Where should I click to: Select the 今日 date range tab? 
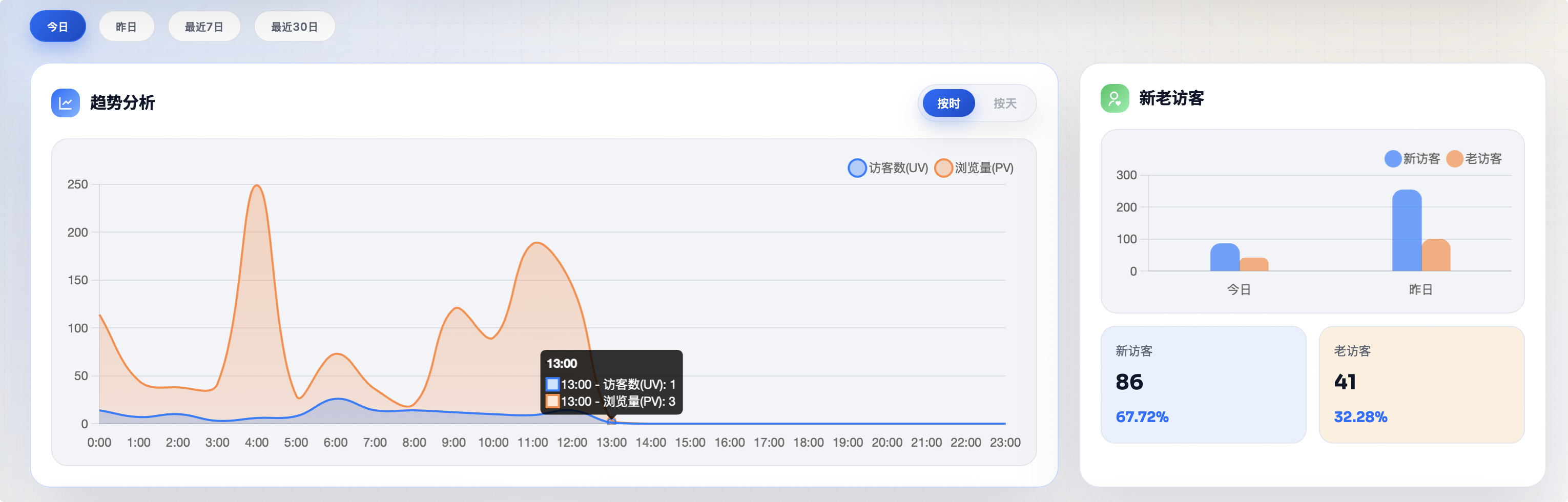point(58,27)
